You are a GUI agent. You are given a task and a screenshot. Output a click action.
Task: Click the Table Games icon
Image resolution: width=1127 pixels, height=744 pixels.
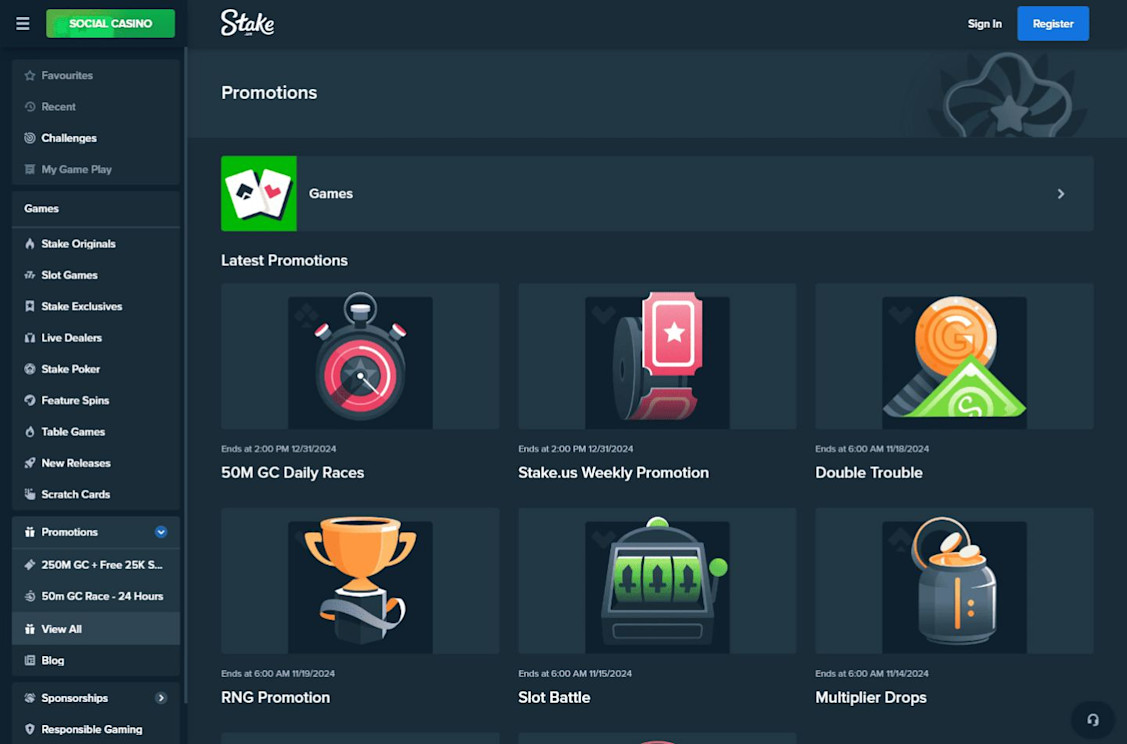[x=29, y=432]
